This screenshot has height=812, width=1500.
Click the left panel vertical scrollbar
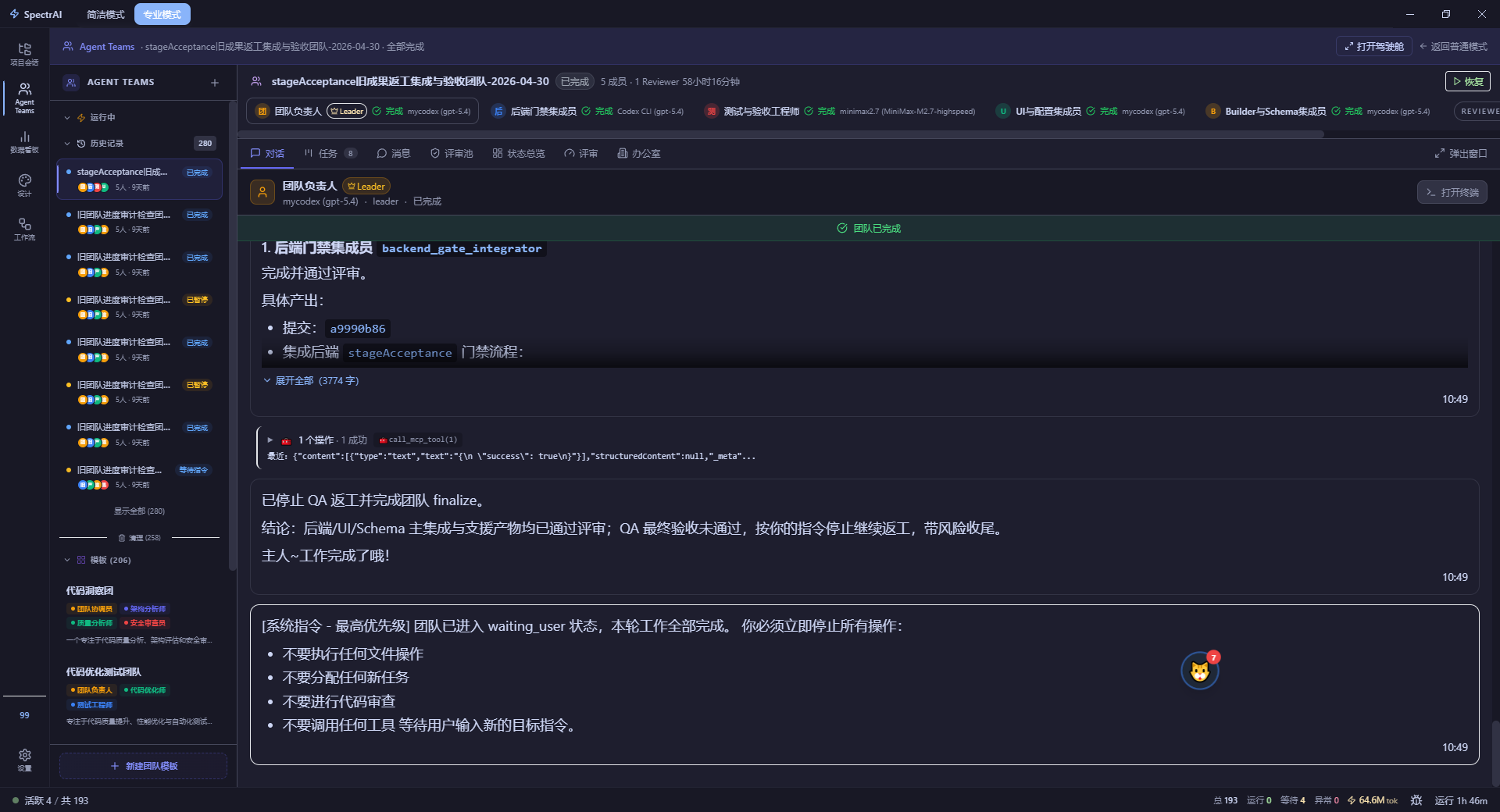pyautogui.click(x=232, y=336)
